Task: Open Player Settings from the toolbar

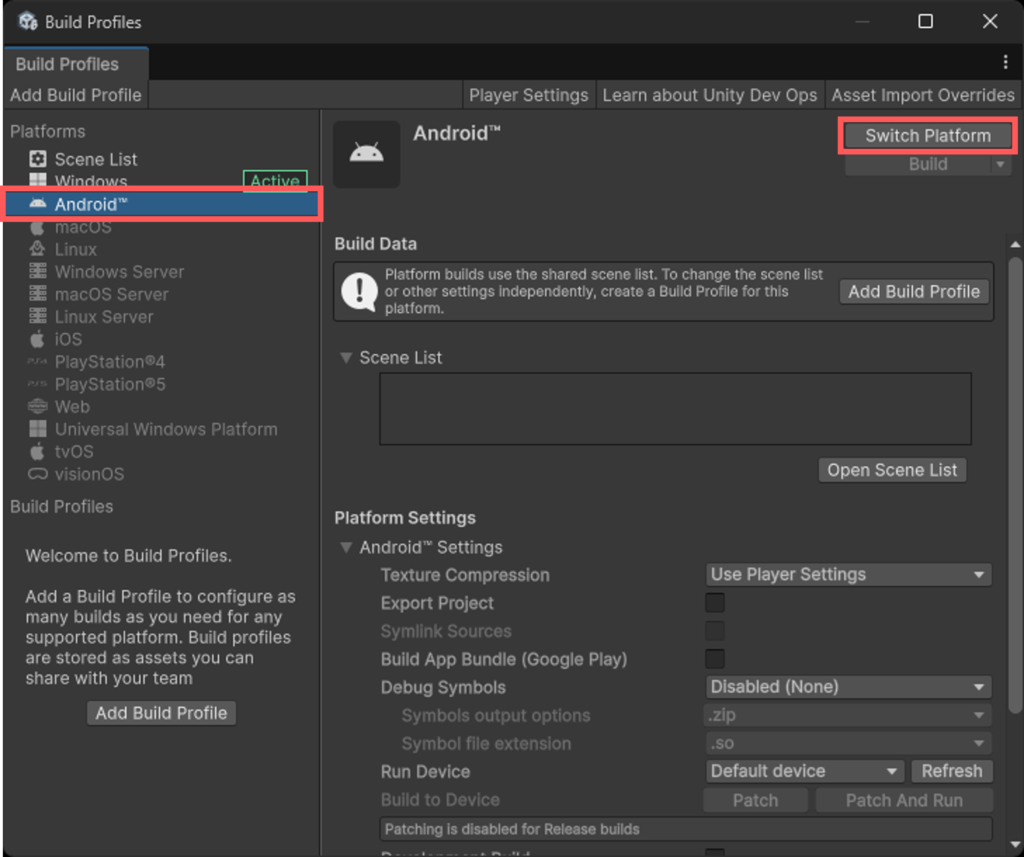Action: coord(528,95)
